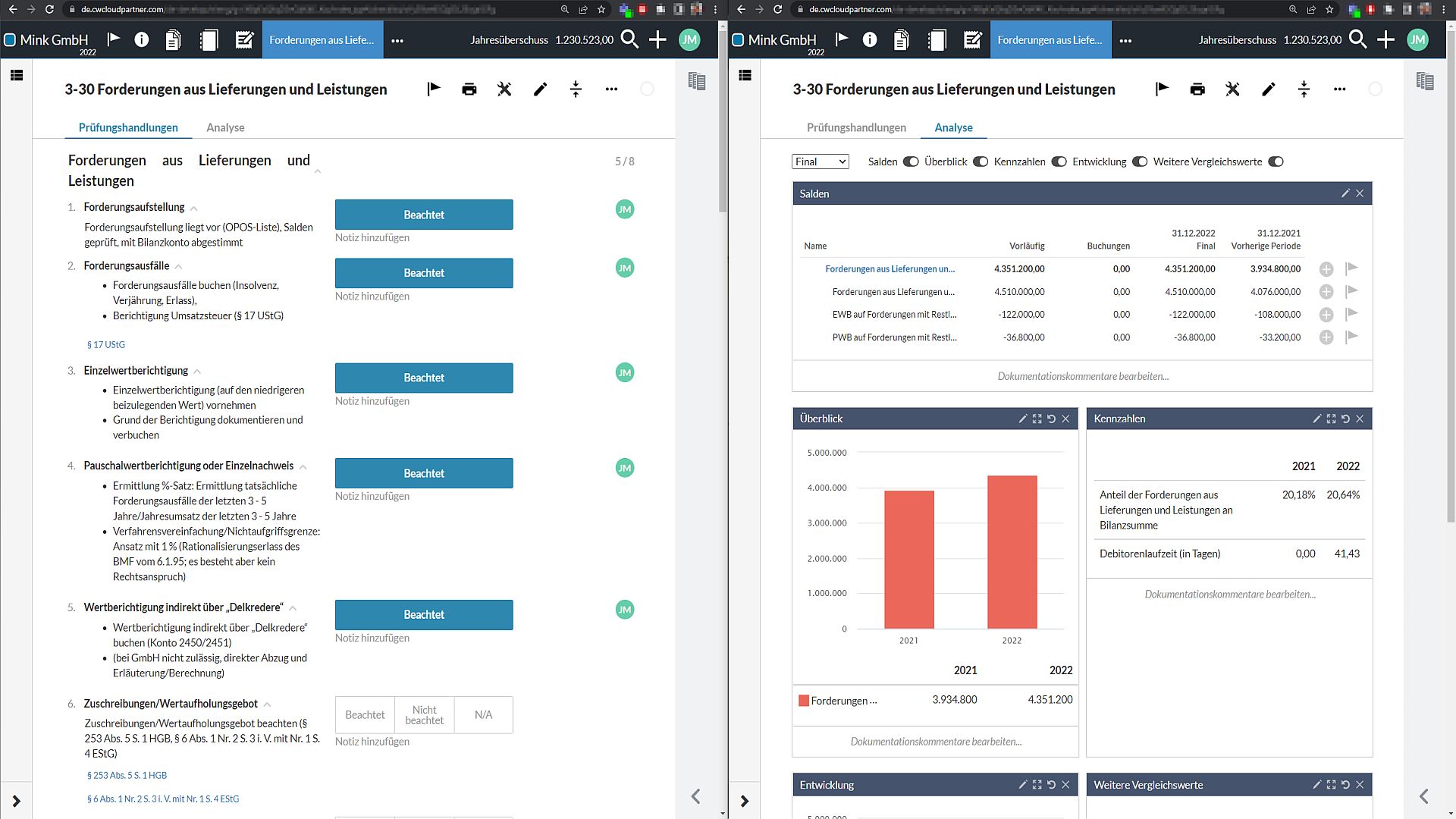Collapse Forderungsaufstellung item

(x=193, y=209)
